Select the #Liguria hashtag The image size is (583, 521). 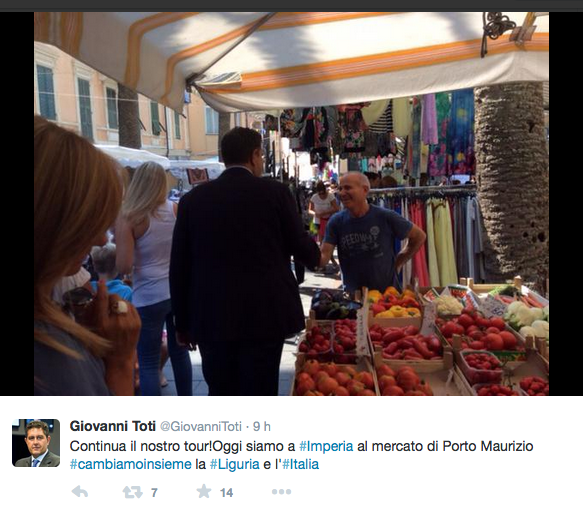(235, 464)
